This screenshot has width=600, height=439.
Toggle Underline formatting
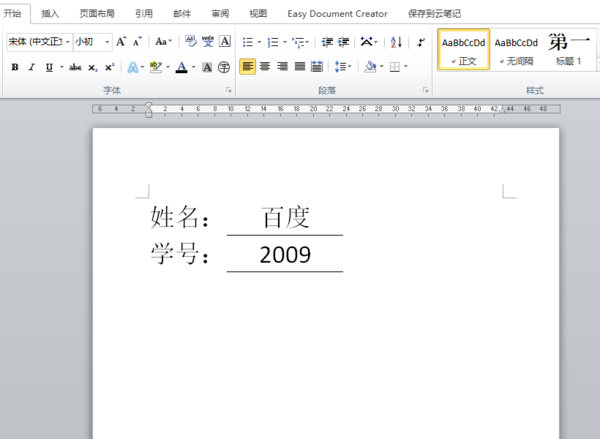tap(49, 67)
